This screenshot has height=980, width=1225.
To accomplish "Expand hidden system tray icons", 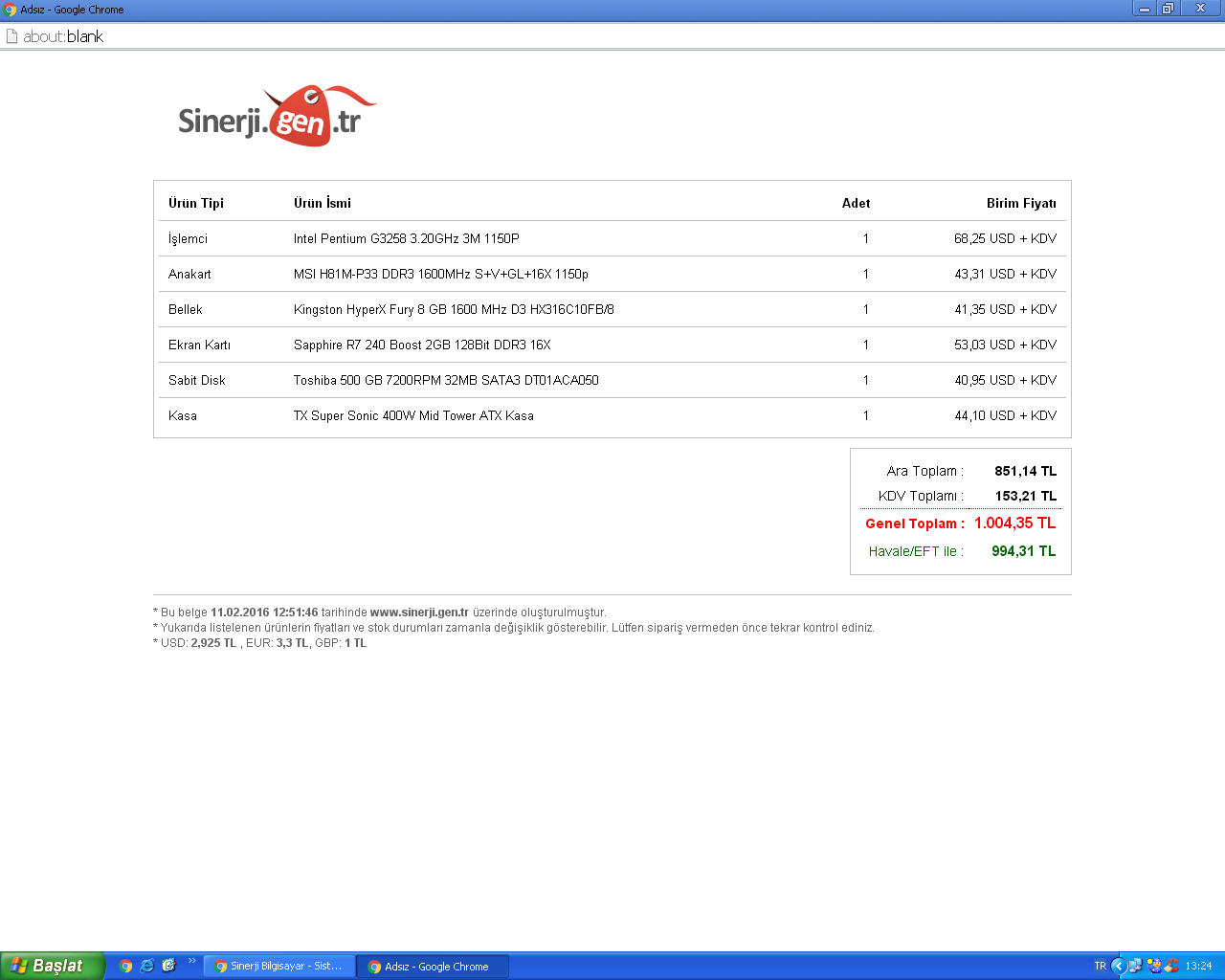I will click(x=1118, y=966).
